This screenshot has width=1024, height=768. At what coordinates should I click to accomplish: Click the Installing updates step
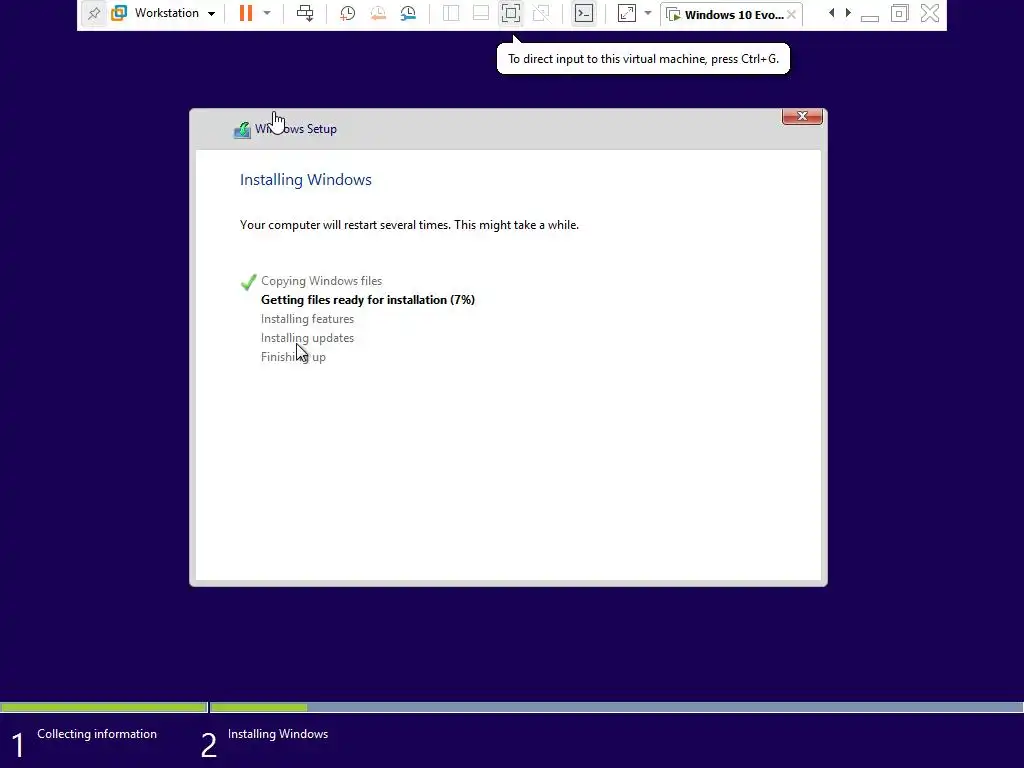point(307,338)
